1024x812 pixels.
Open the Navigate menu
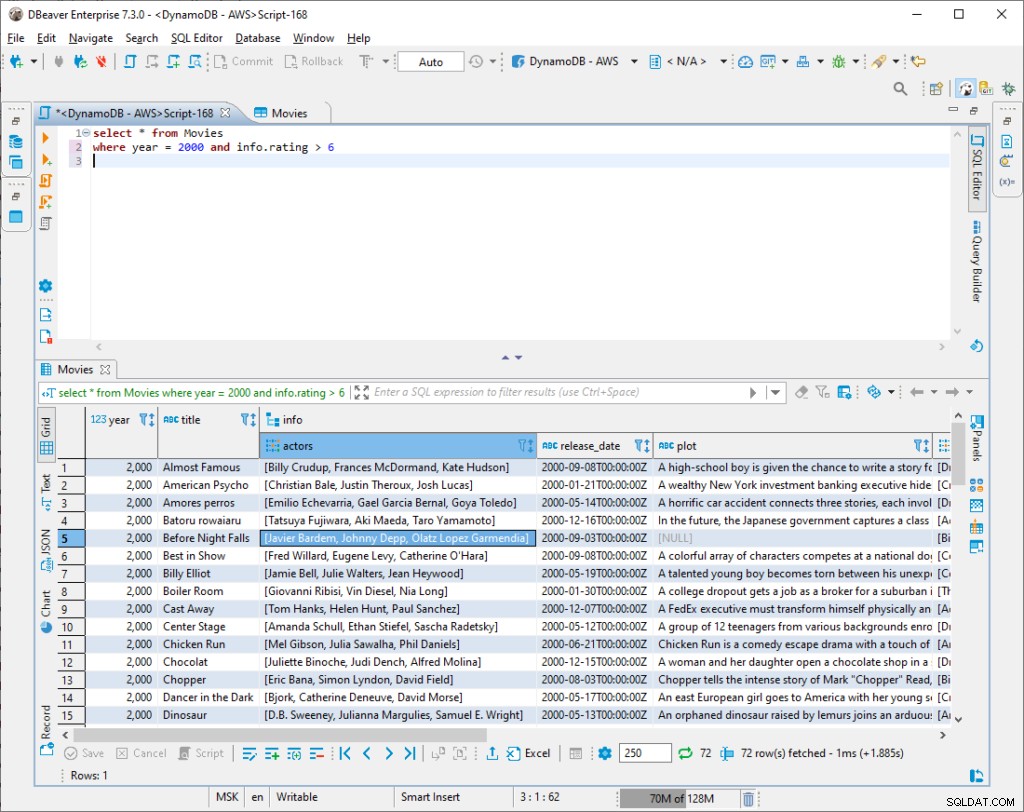(x=91, y=38)
